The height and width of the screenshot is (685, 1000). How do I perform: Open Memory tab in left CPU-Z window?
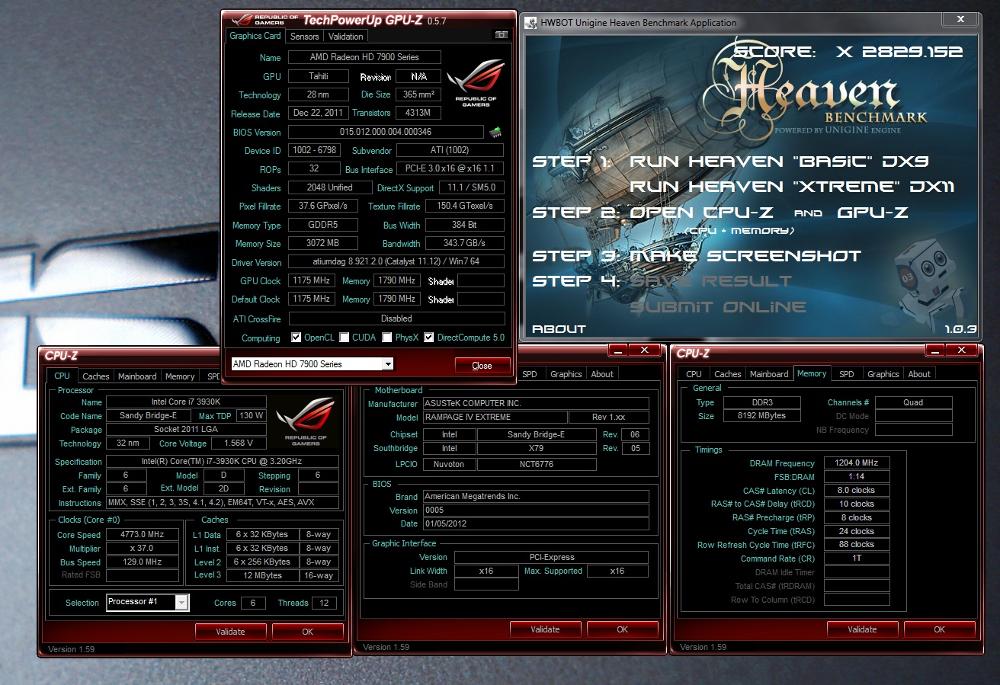point(180,376)
